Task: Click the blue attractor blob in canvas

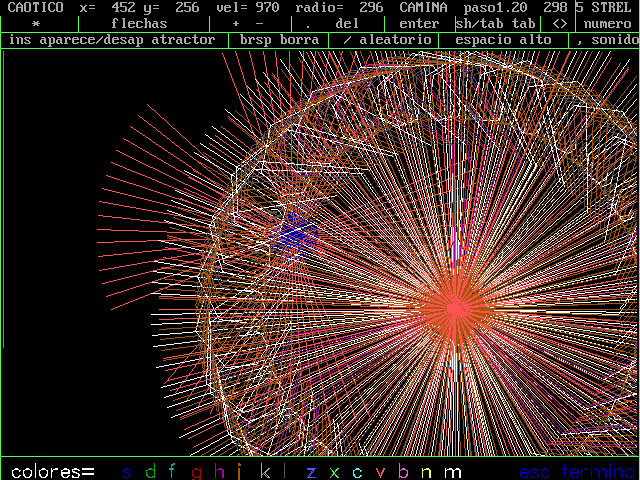Action: pyautogui.click(x=295, y=235)
